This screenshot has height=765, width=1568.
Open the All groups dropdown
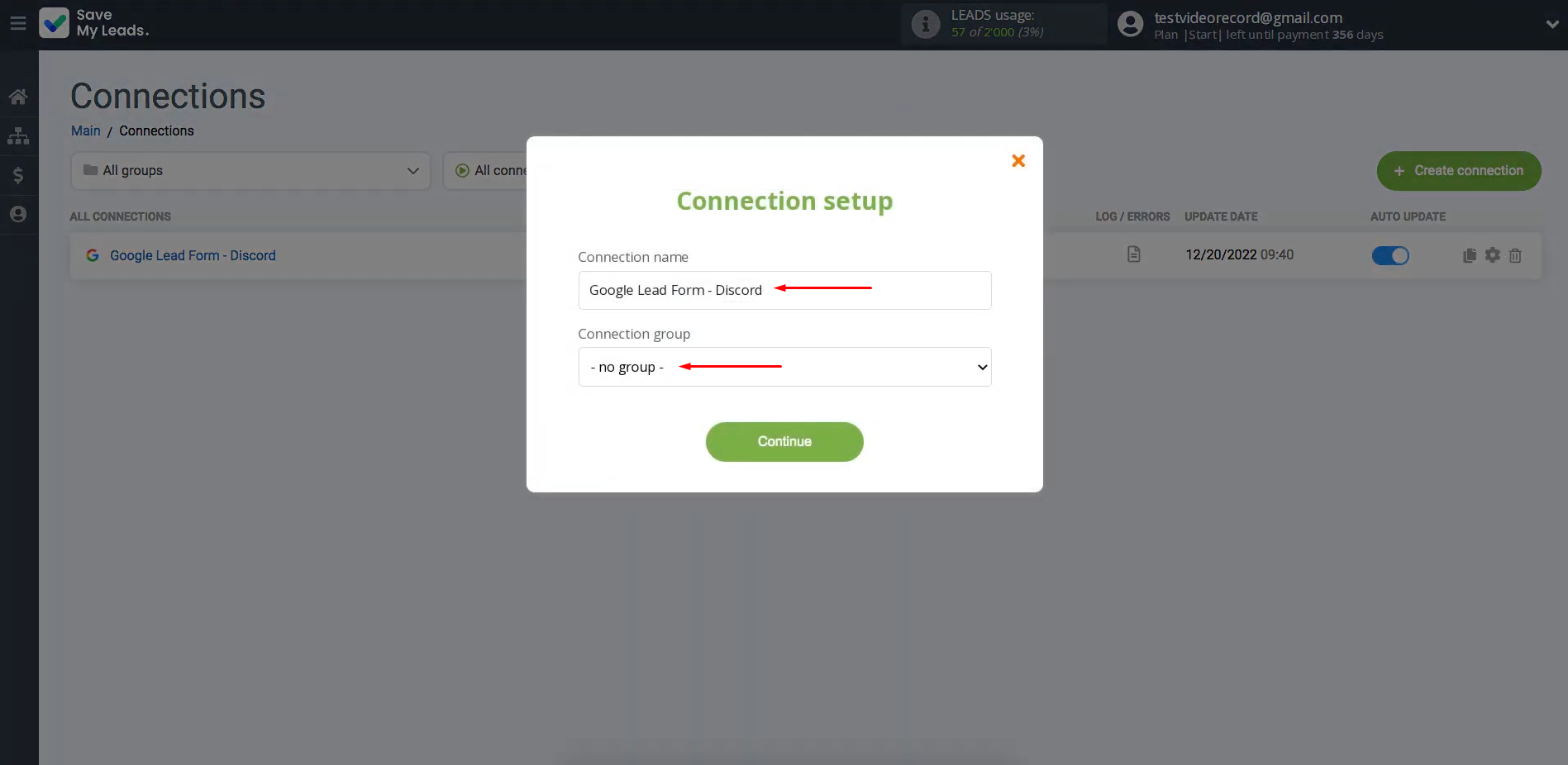click(x=250, y=171)
